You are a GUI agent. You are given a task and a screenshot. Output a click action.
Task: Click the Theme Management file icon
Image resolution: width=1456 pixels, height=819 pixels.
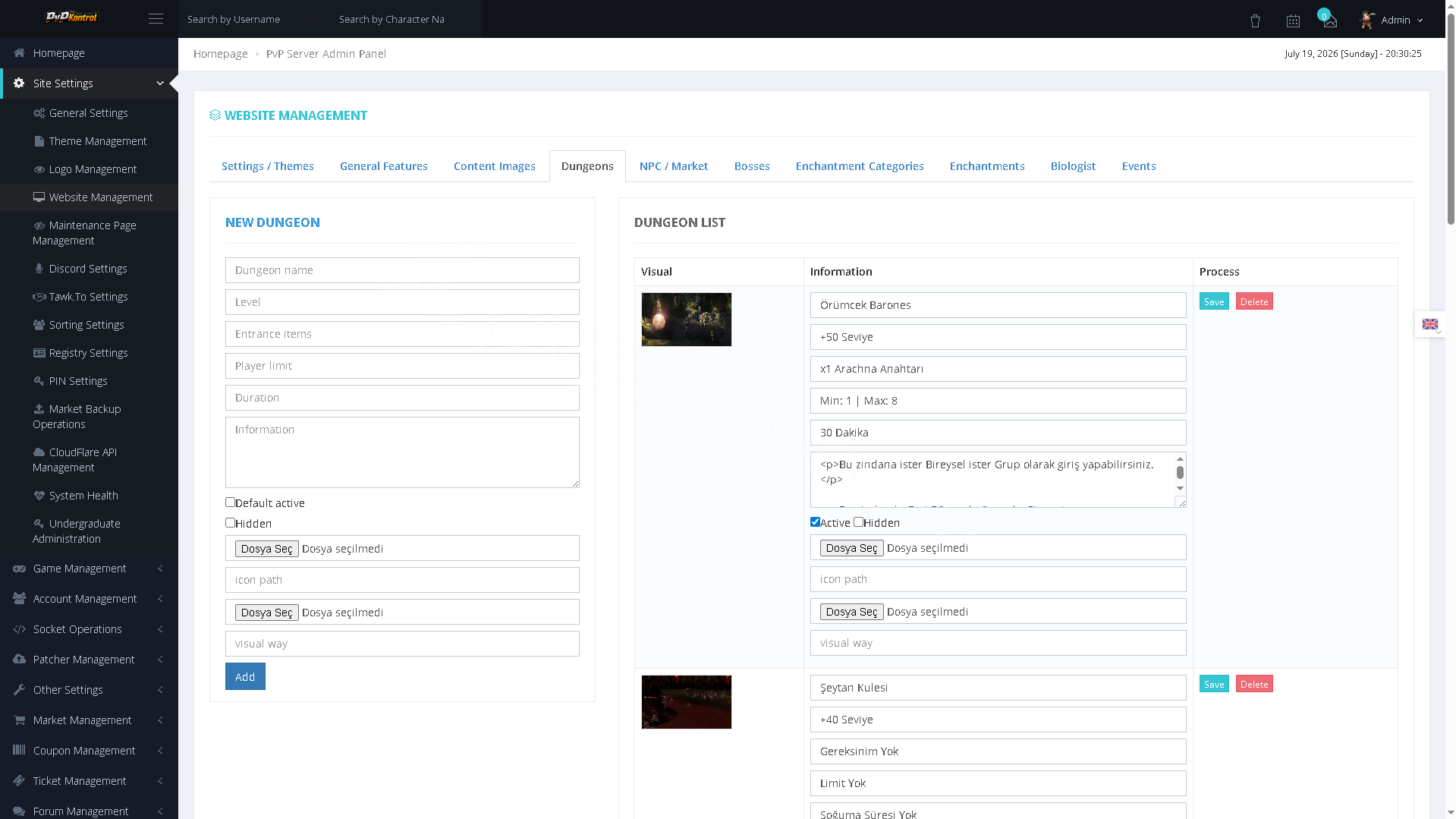39,141
